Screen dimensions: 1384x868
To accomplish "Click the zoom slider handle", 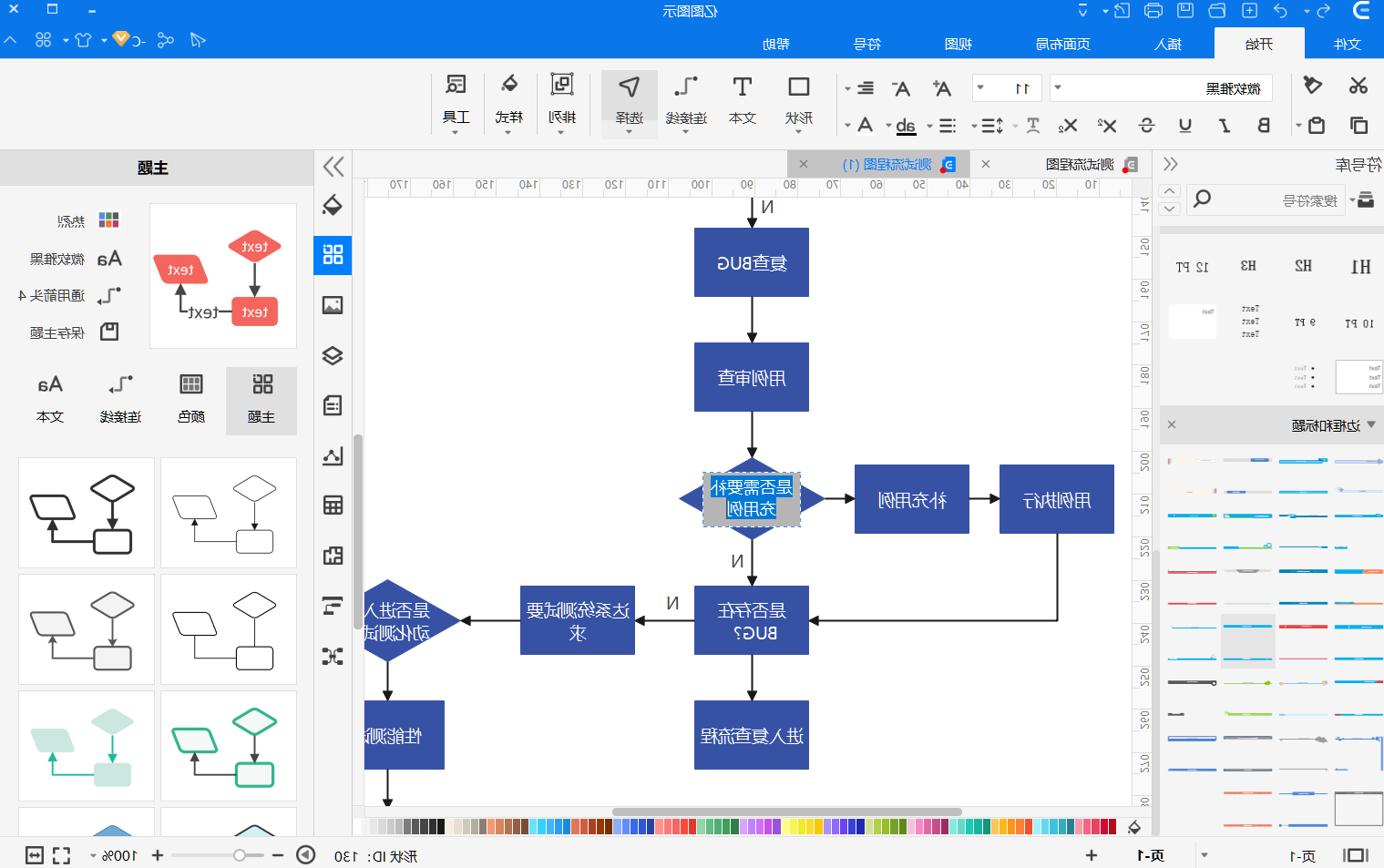I will [239, 855].
